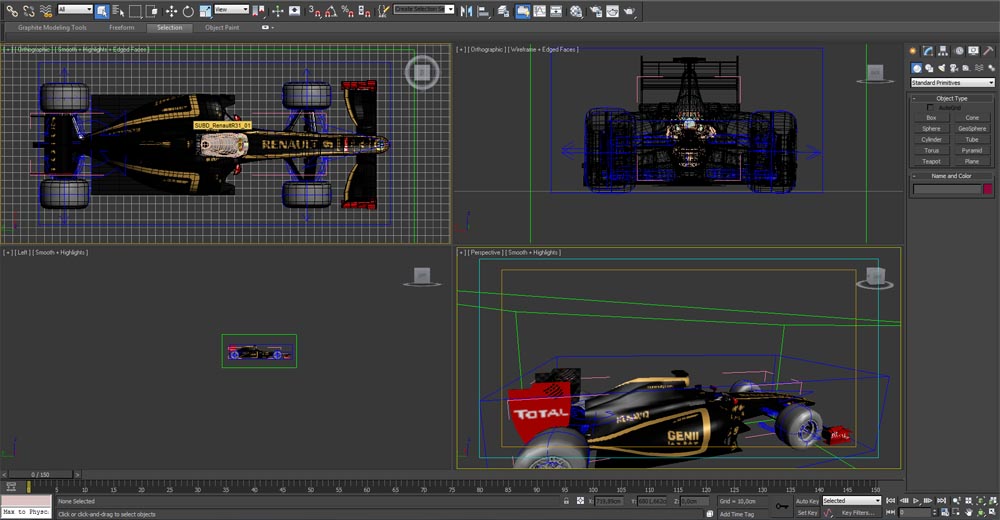
Task: Click Bind to Space Warp icon
Action: (x=47, y=11)
